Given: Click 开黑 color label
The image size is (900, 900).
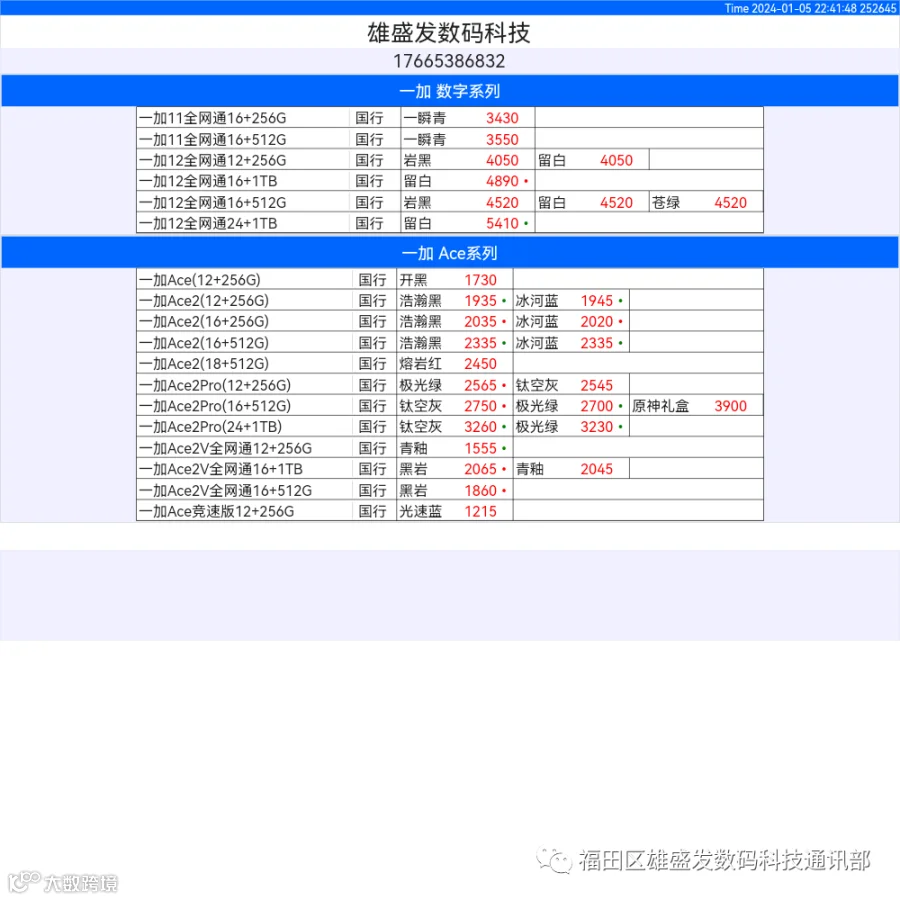Looking at the screenshot, I should tap(413, 280).
